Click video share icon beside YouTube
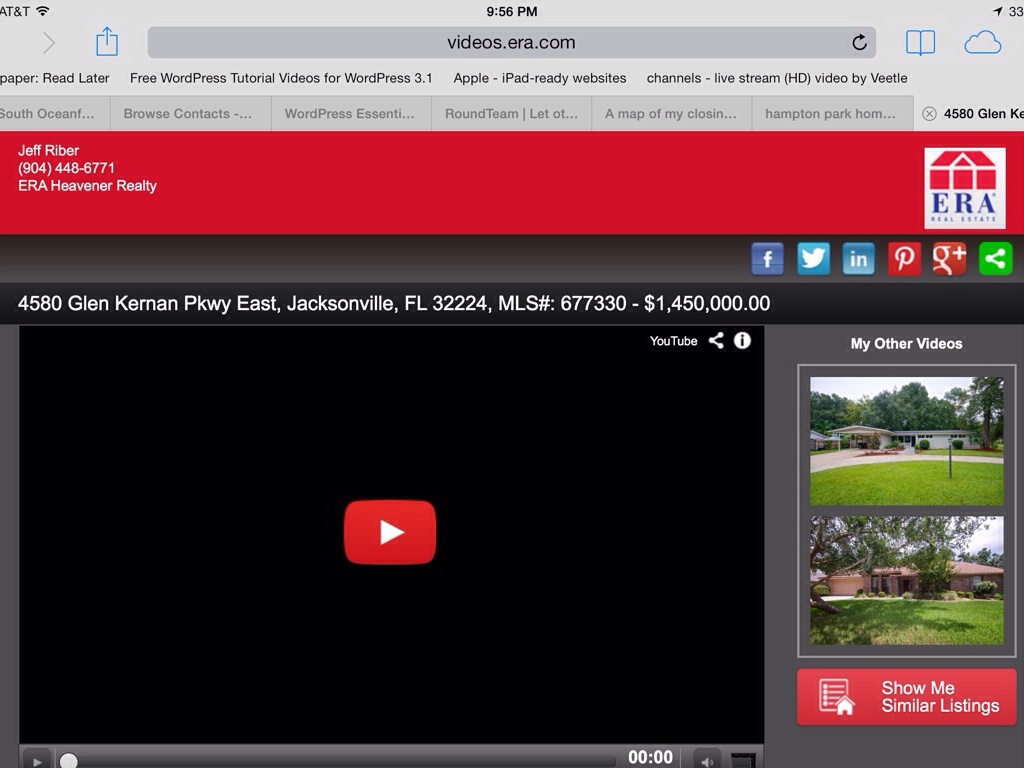 tap(716, 341)
